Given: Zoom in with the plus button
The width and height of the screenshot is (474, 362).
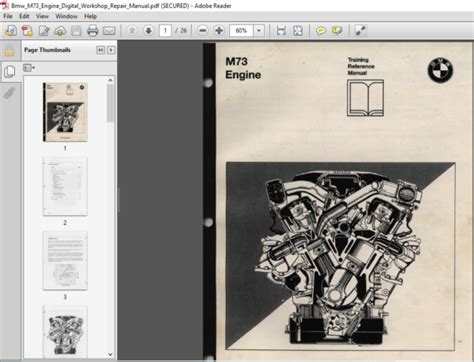Looking at the screenshot, I should tap(219, 31).
